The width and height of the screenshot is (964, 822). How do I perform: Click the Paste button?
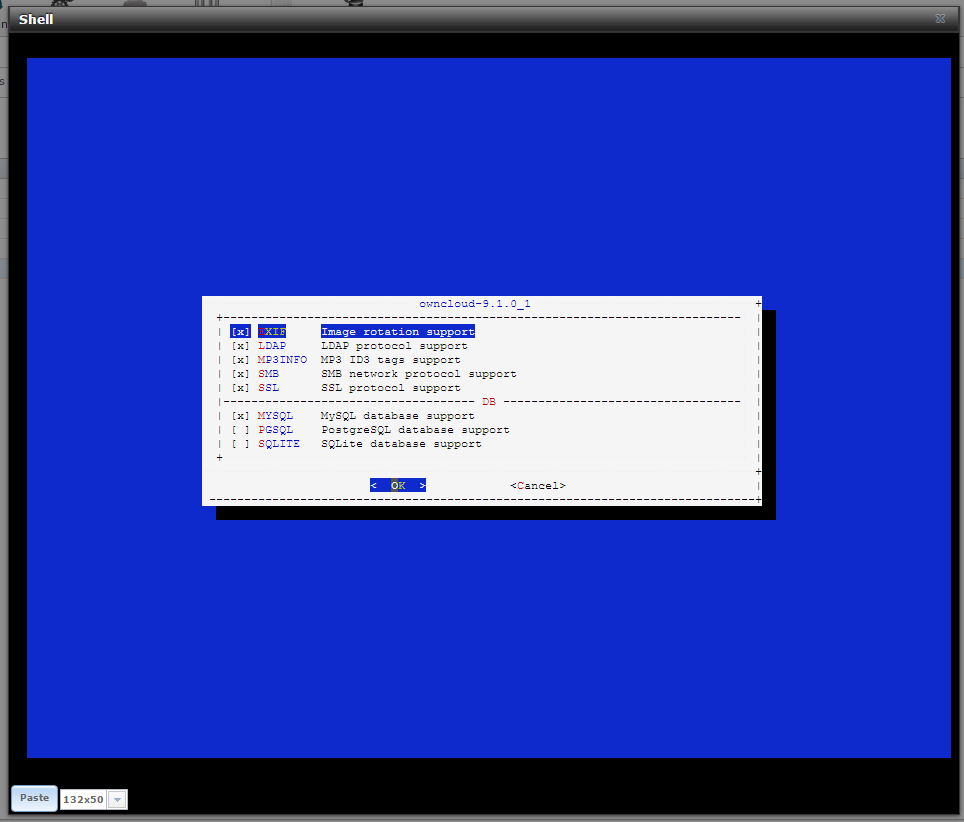click(34, 798)
